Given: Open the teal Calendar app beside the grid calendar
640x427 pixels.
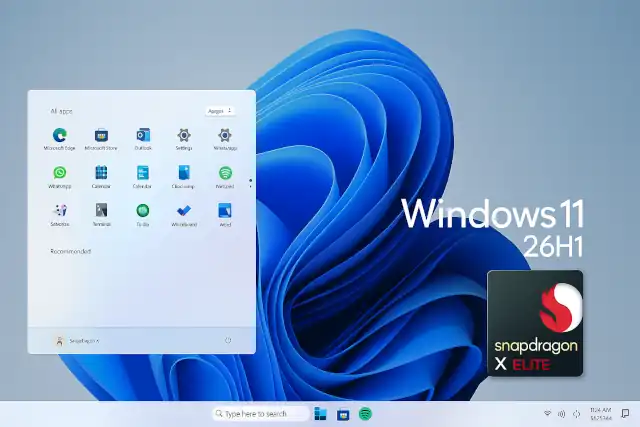Looking at the screenshot, I should tap(142, 177).
